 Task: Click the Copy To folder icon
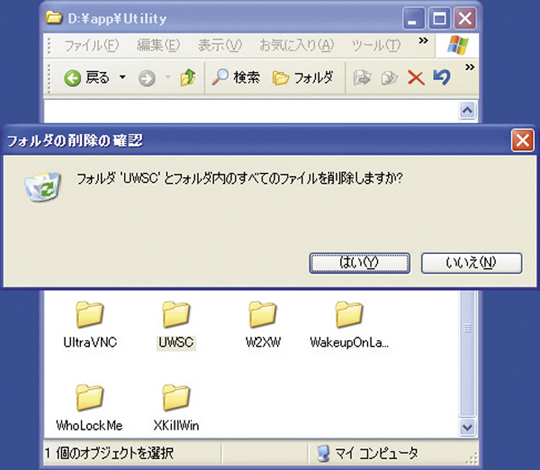click(x=389, y=78)
